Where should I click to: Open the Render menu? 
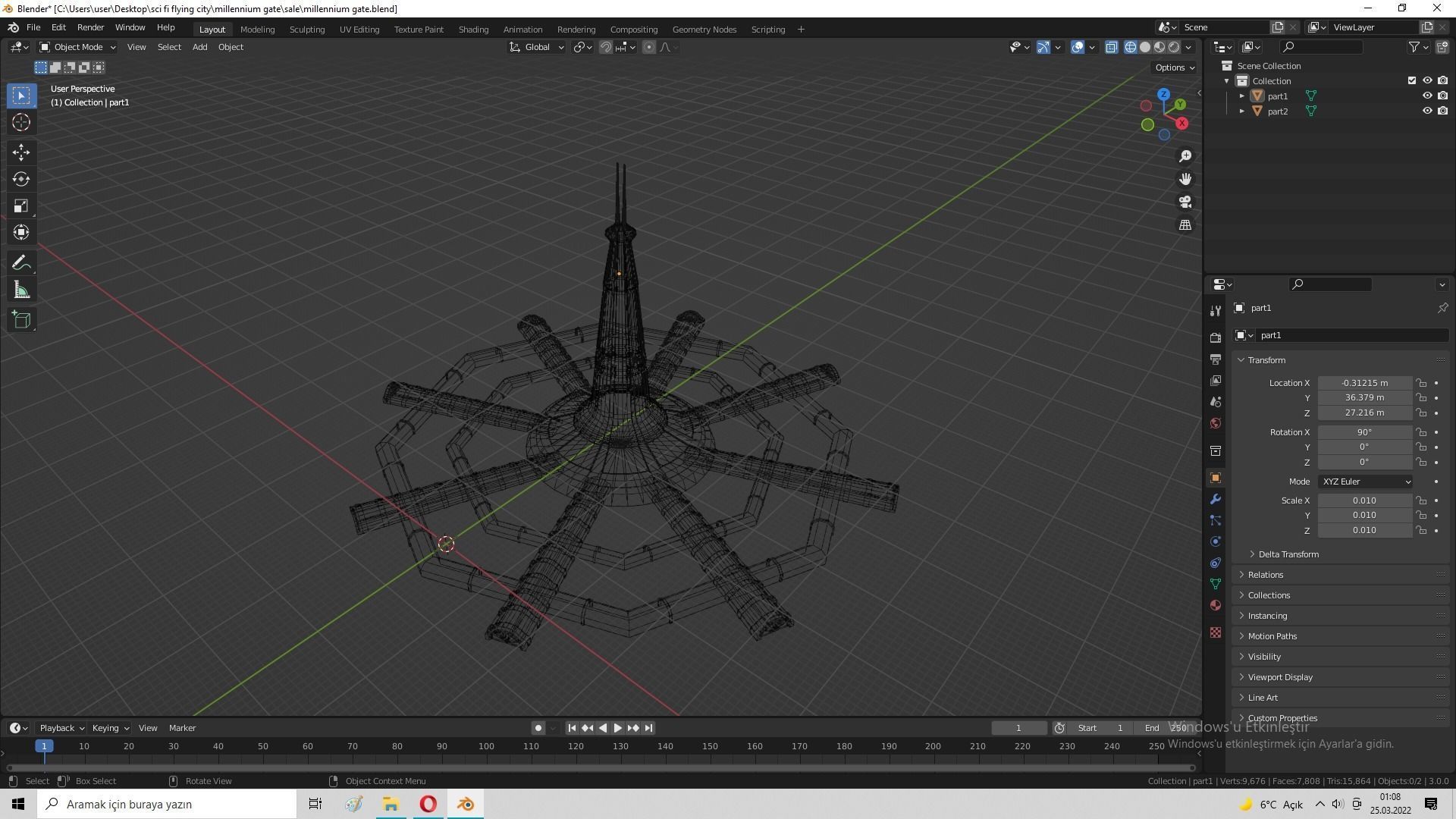[x=90, y=27]
